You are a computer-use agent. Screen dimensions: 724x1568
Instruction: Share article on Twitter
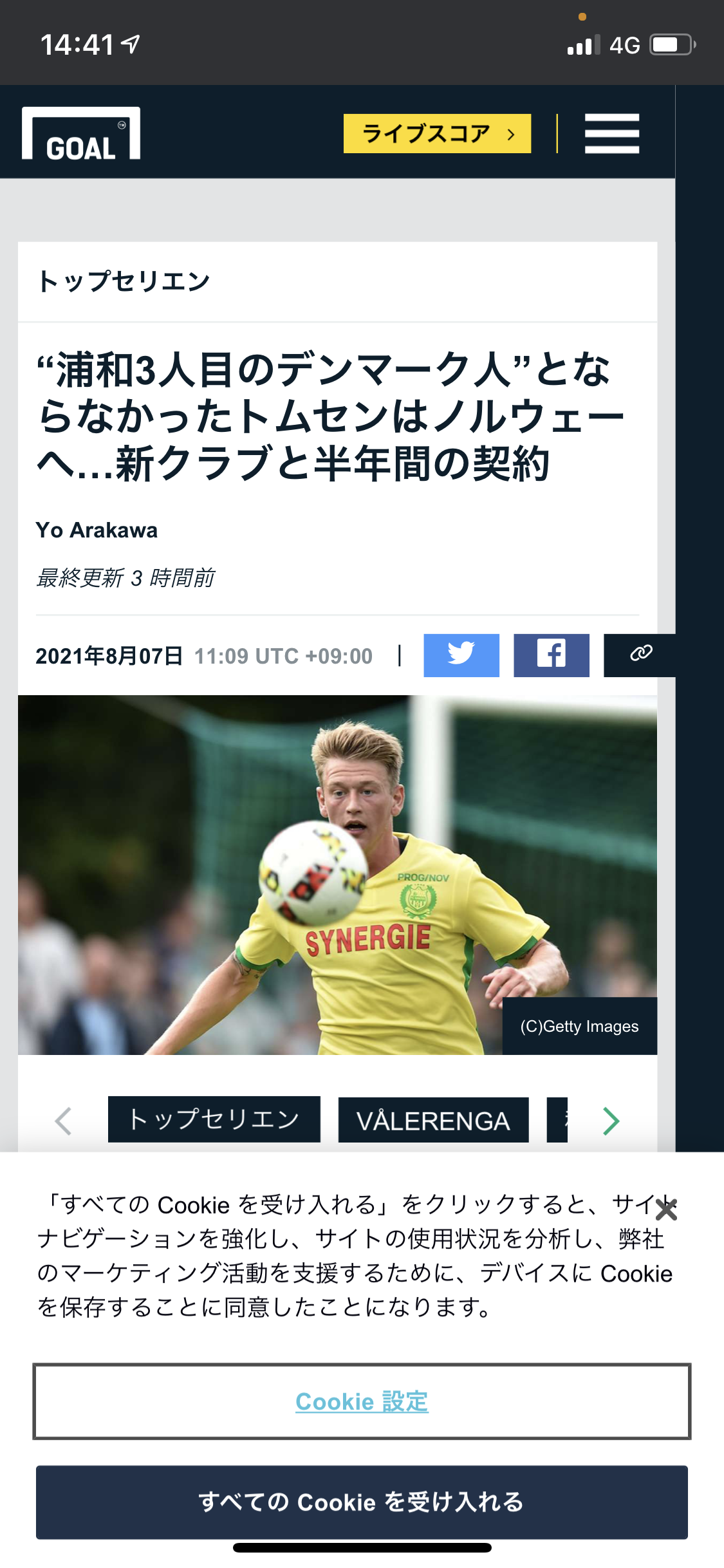pyautogui.click(x=461, y=655)
